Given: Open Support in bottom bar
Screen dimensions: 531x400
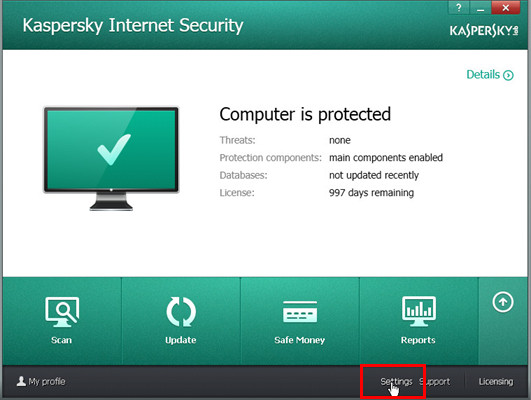Looking at the screenshot, I should coord(434,382).
